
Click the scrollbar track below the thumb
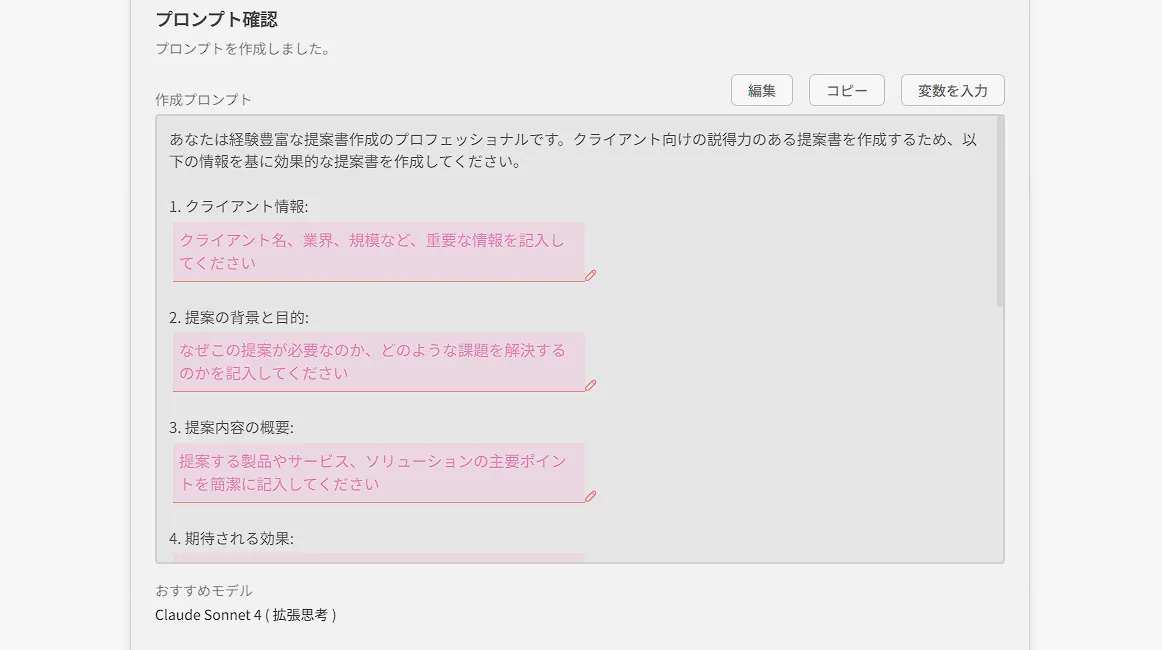pyautogui.click(x=999, y=430)
